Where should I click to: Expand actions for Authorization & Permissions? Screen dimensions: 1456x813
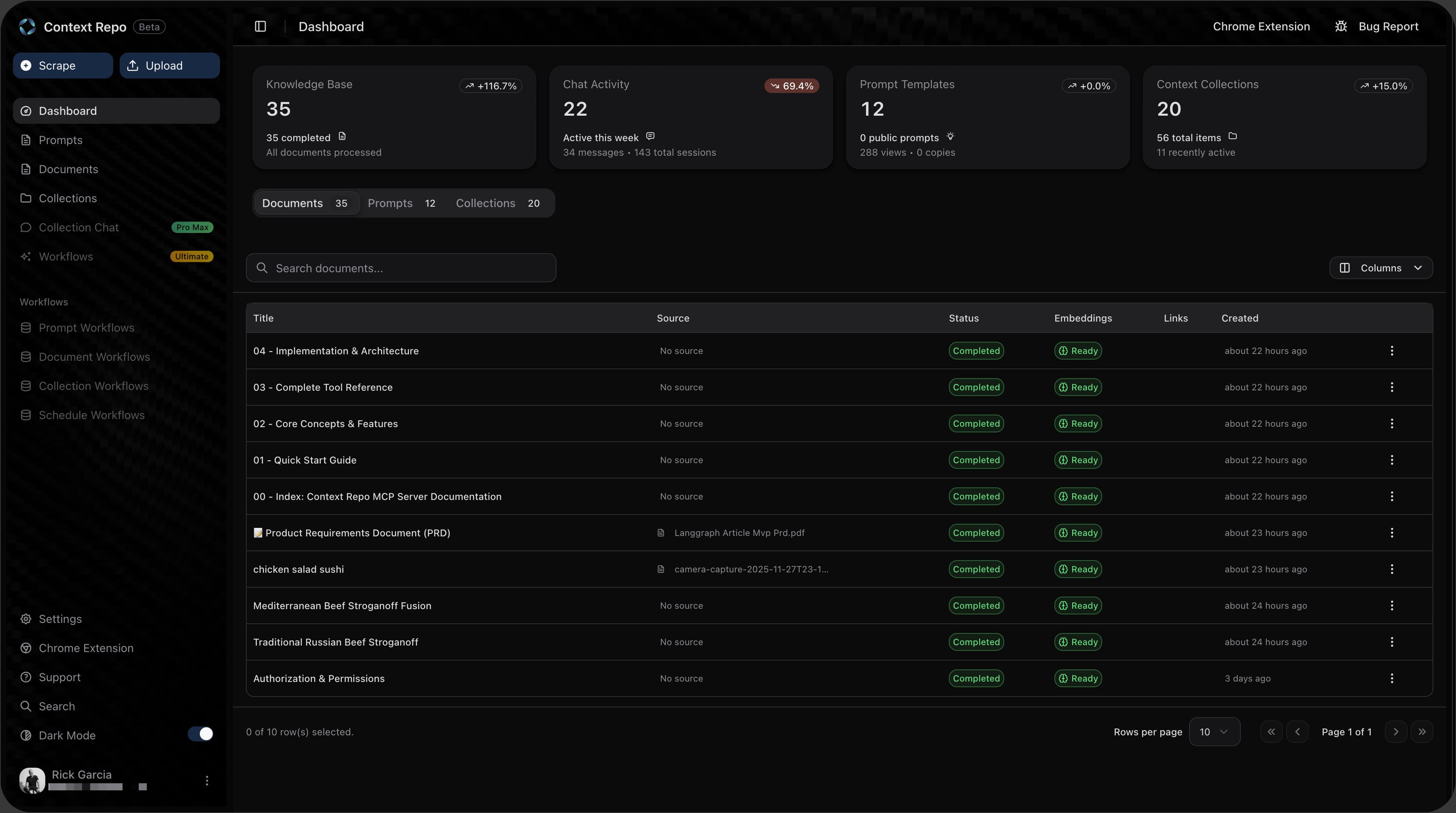point(1392,678)
